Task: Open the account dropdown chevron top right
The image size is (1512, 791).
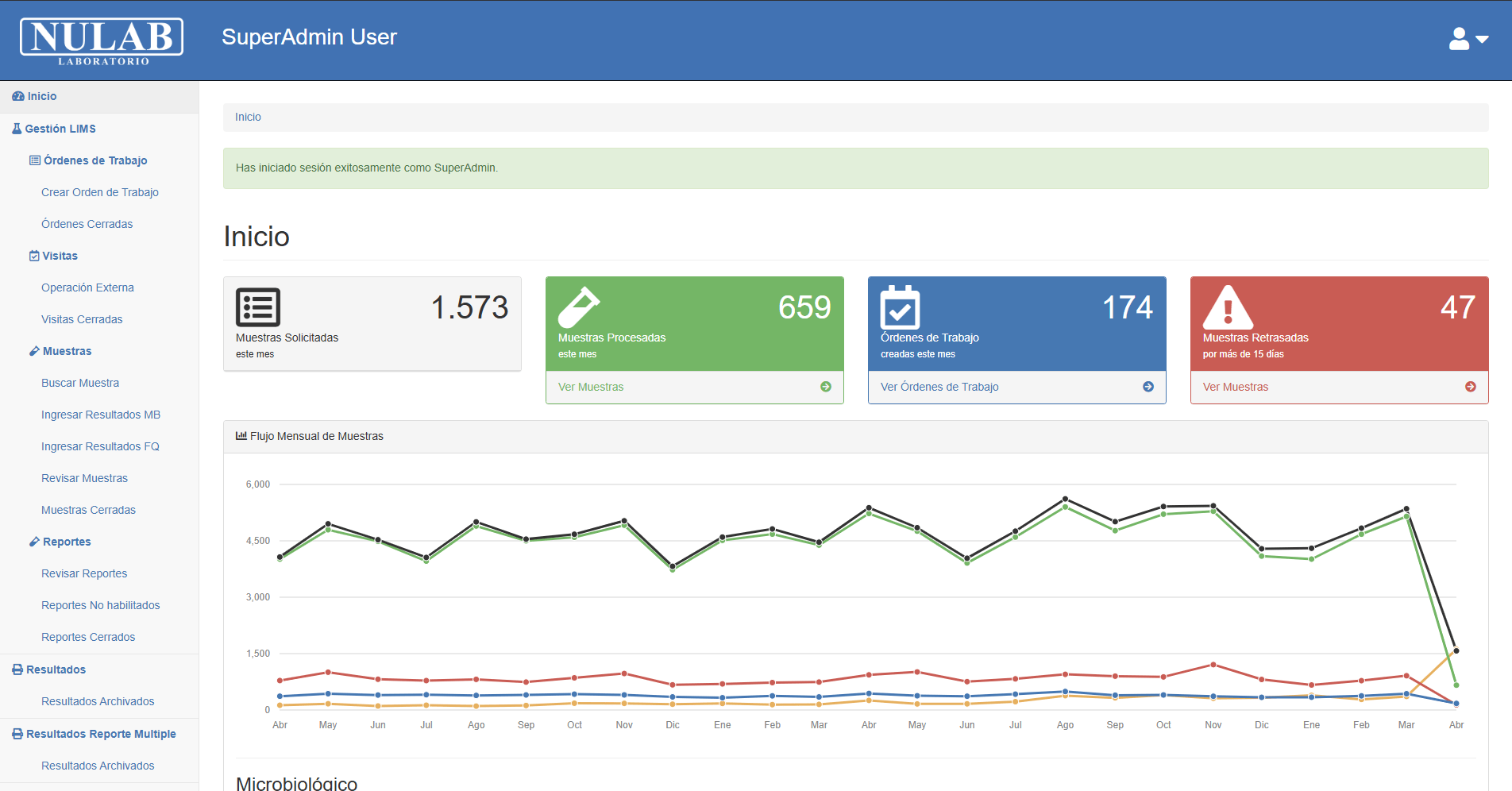Action: [1480, 40]
